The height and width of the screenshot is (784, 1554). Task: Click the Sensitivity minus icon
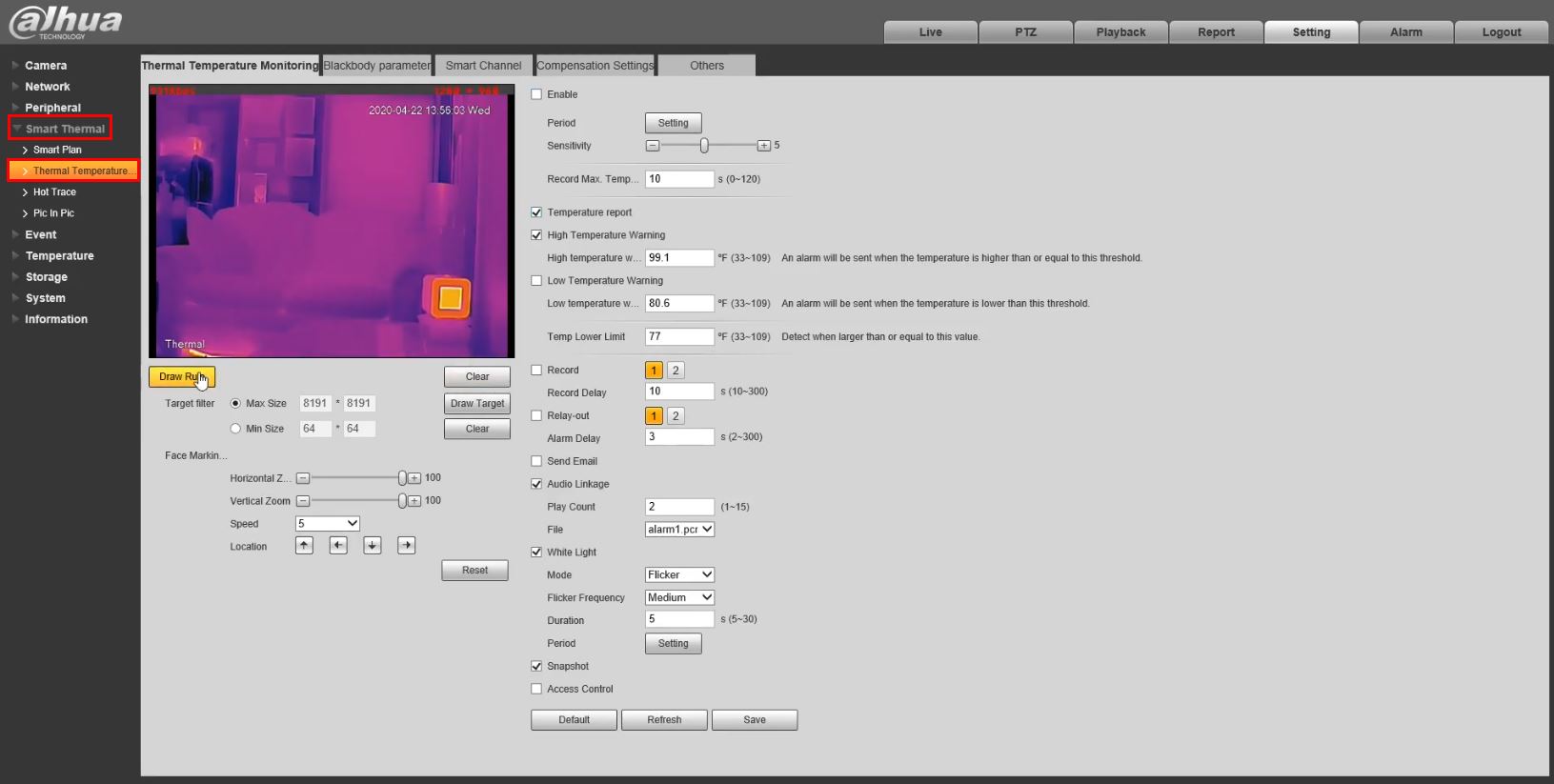coord(653,146)
